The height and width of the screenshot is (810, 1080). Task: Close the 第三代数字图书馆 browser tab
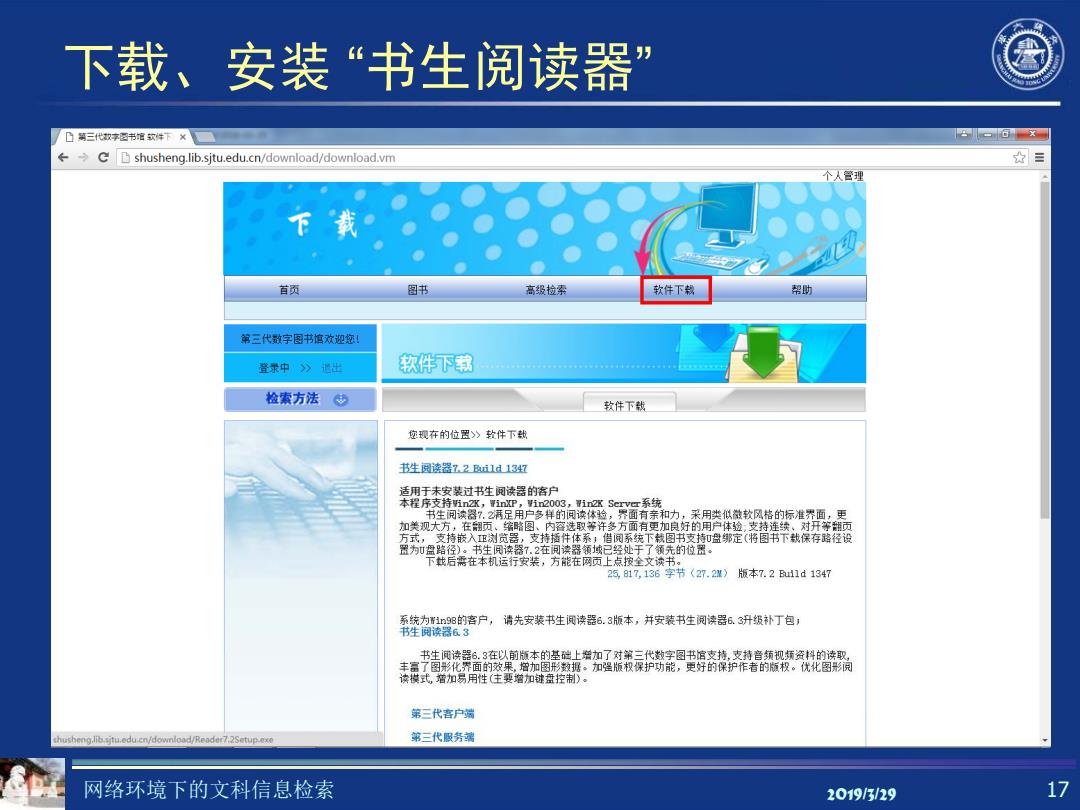[183, 137]
